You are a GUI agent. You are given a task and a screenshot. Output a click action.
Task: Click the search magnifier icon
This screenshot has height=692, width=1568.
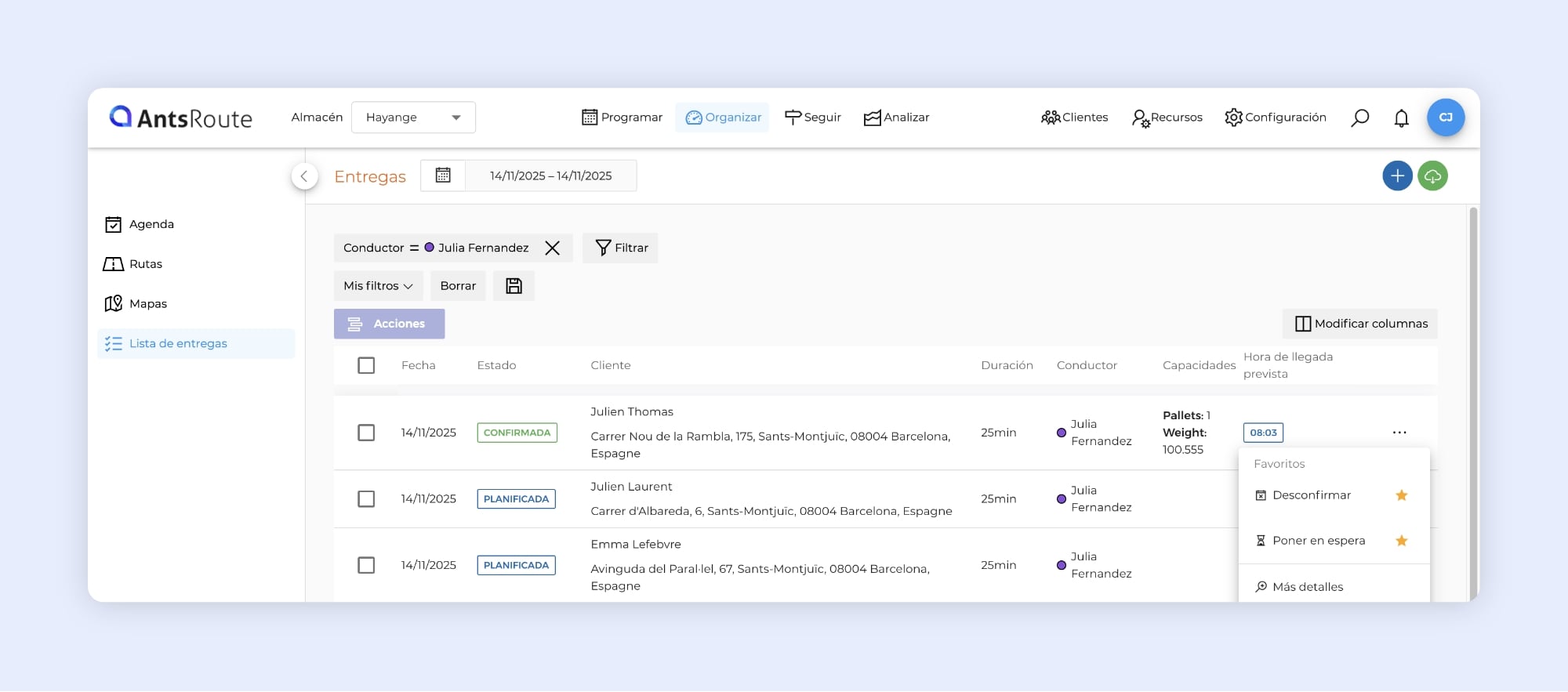coord(1359,118)
